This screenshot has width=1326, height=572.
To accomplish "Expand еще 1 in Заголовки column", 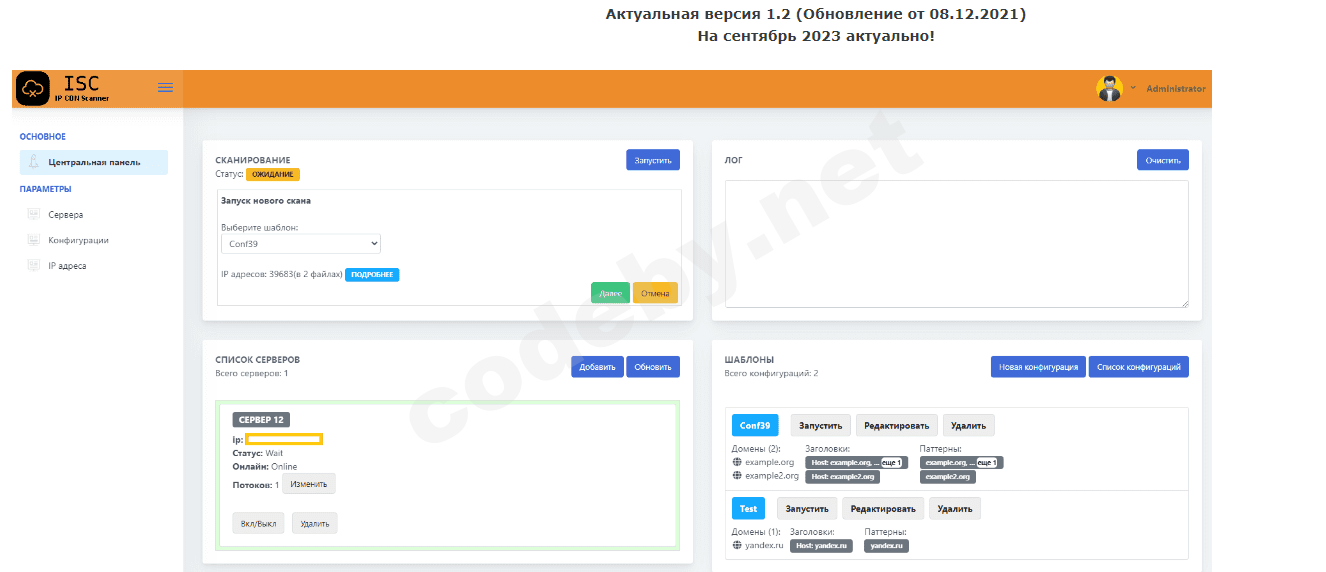I will pyautogui.click(x=892, y=463).
